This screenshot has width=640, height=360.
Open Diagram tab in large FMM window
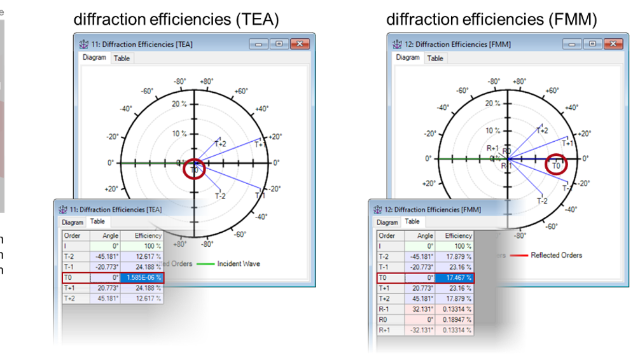pyautogui.click(x=408, y=58)
